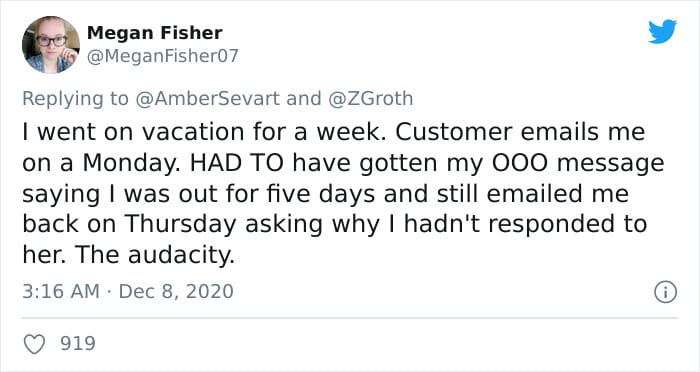Click the Dec 8, 2020 date
Viewport: 700px width, 372px height.
coord(176,292)
